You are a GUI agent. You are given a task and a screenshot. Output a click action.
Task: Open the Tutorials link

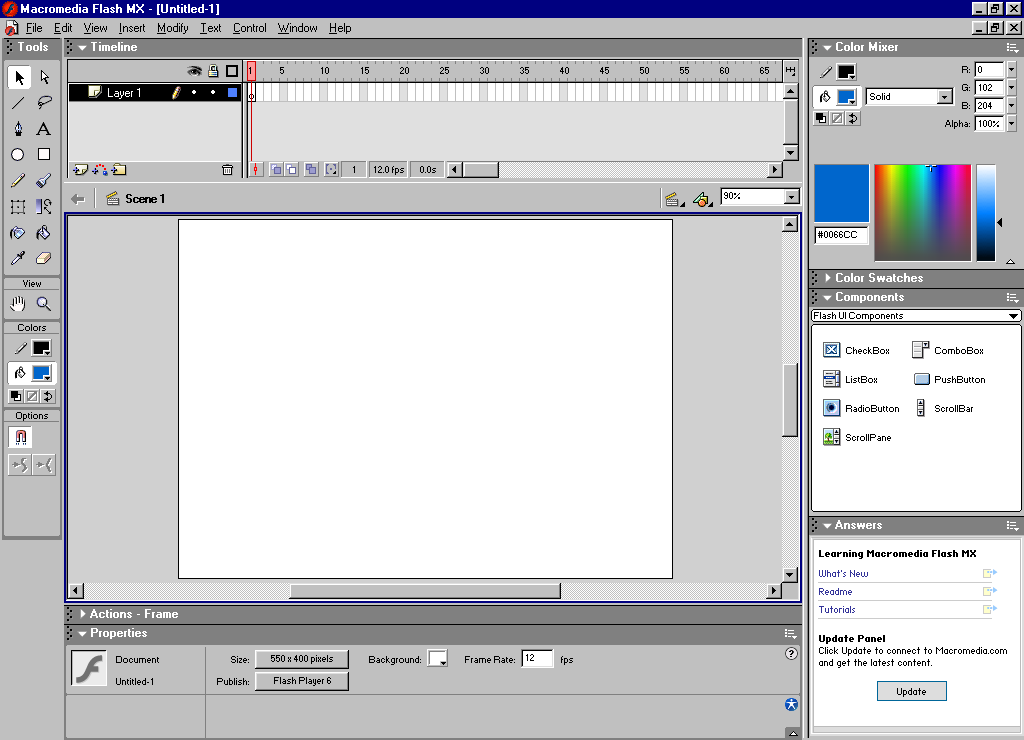(837, 609)
